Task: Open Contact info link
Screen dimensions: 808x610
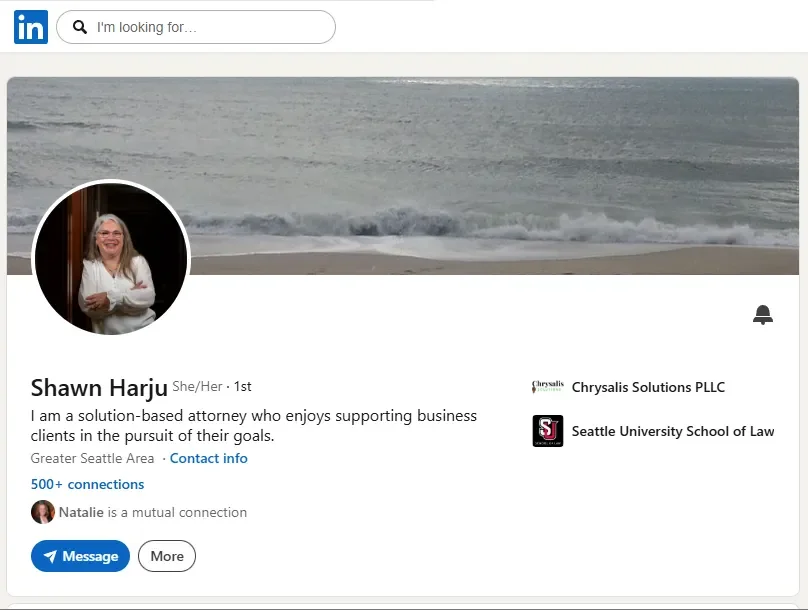Action: [x=209, y=458]
